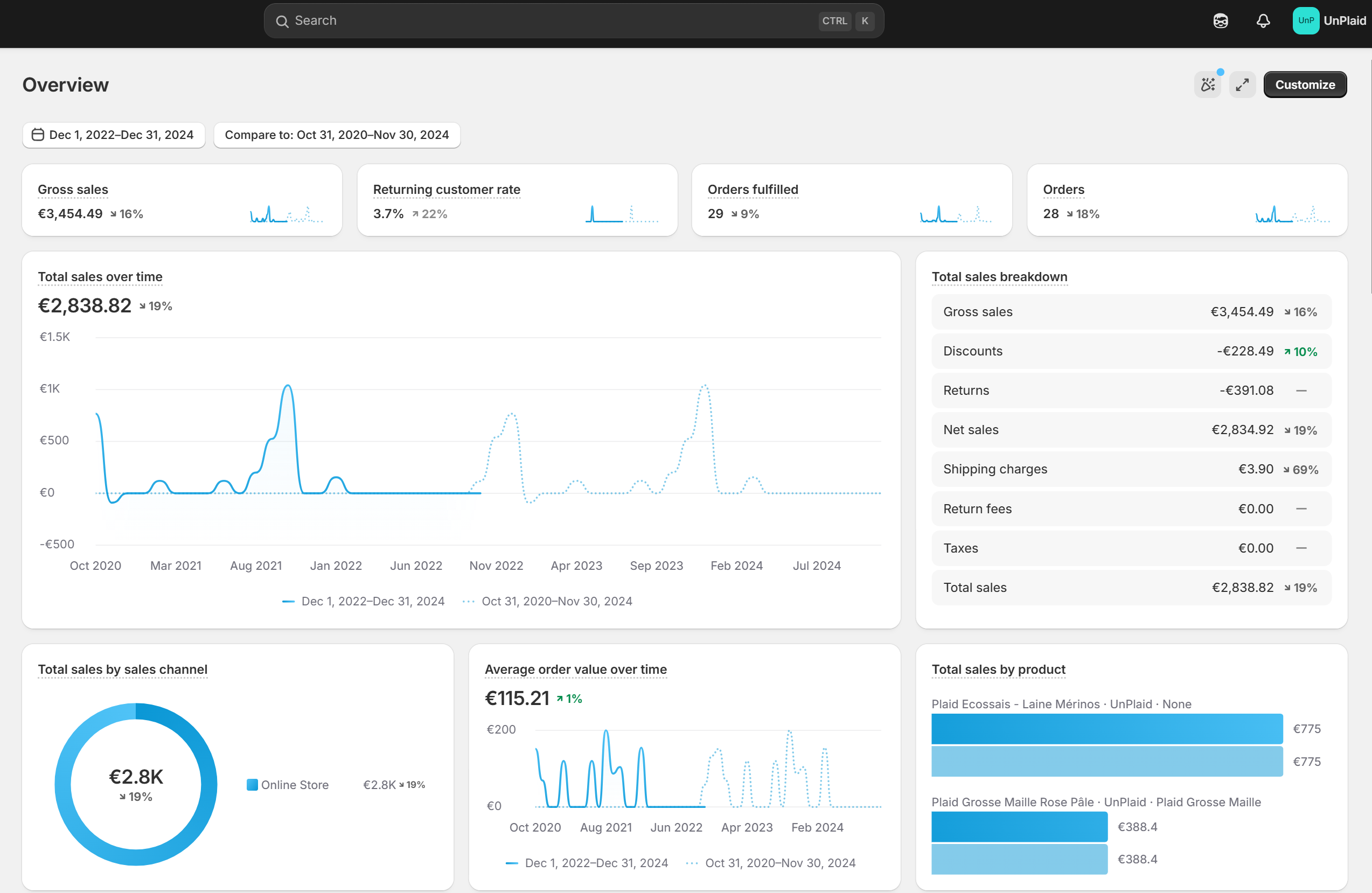Image resolution: width=1372 pixels, height=893 pixels.
Task: Select the Total sales breakdown row
Action: click(x=1131, y=588)
